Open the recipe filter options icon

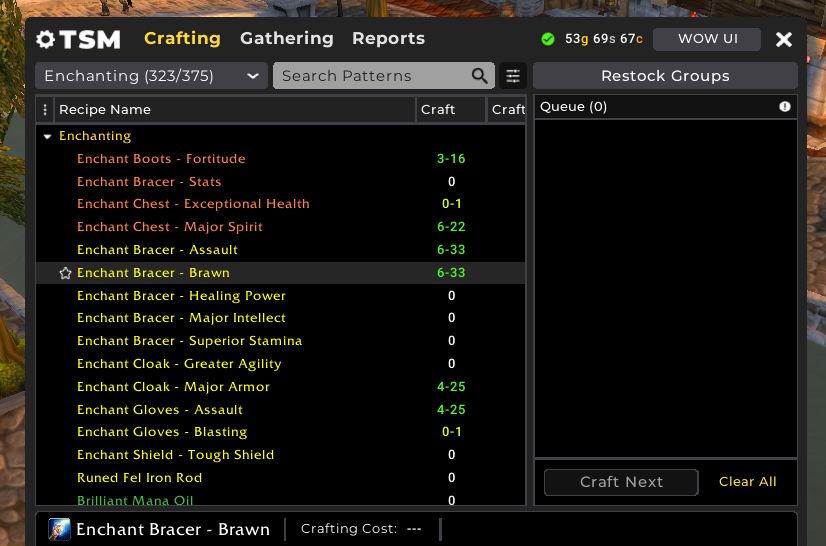(x=513, y=76)
